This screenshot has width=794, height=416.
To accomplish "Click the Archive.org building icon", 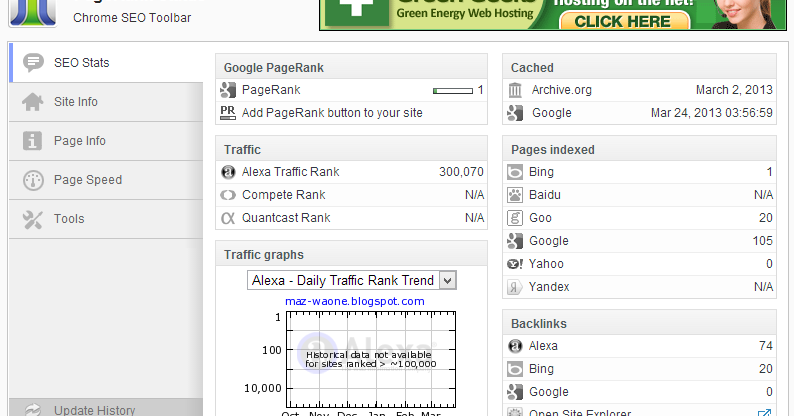I will click(x=515, y=90).
